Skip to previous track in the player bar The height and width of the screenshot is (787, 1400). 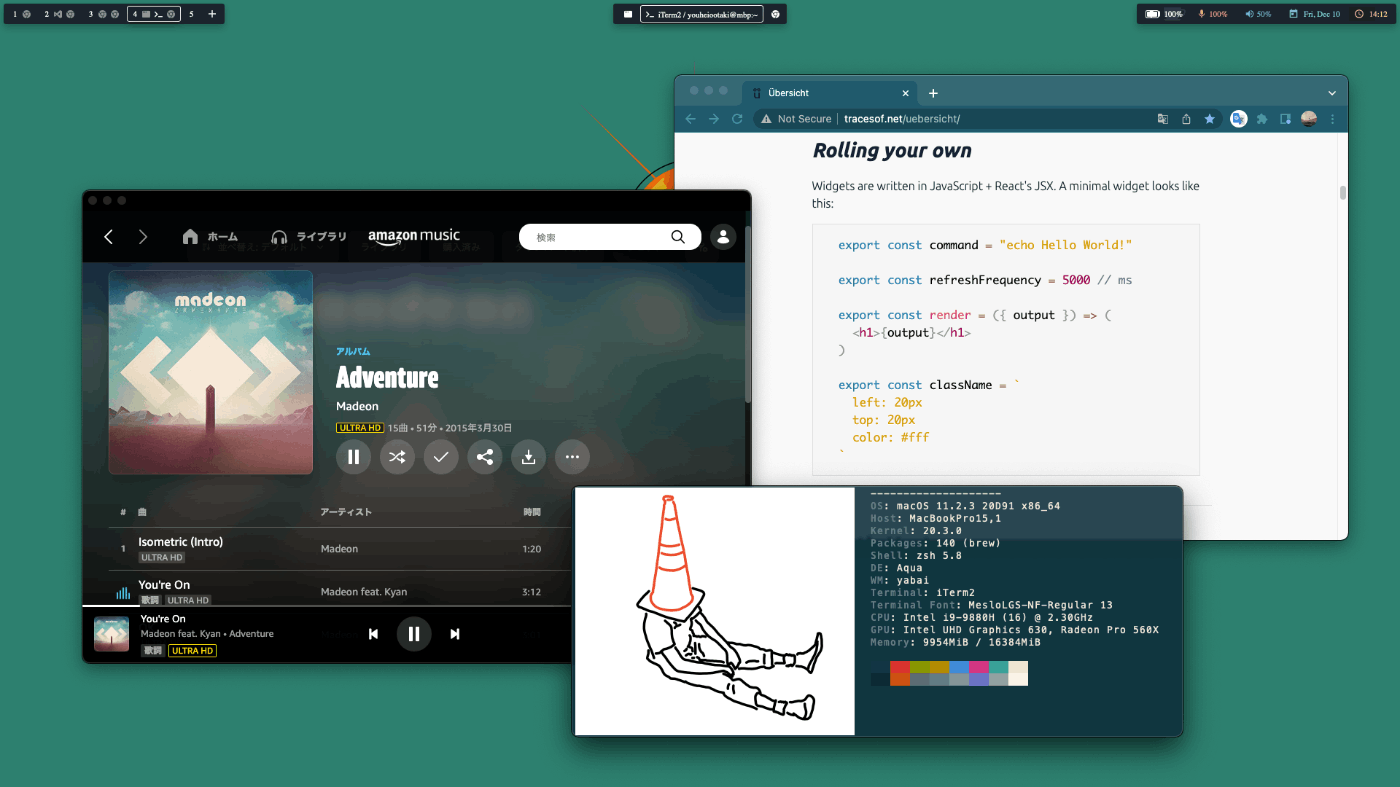pos(373,634)
